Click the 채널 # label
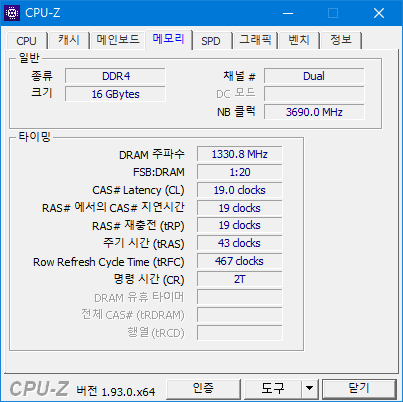The image size is (403, 402). (239, 76)
